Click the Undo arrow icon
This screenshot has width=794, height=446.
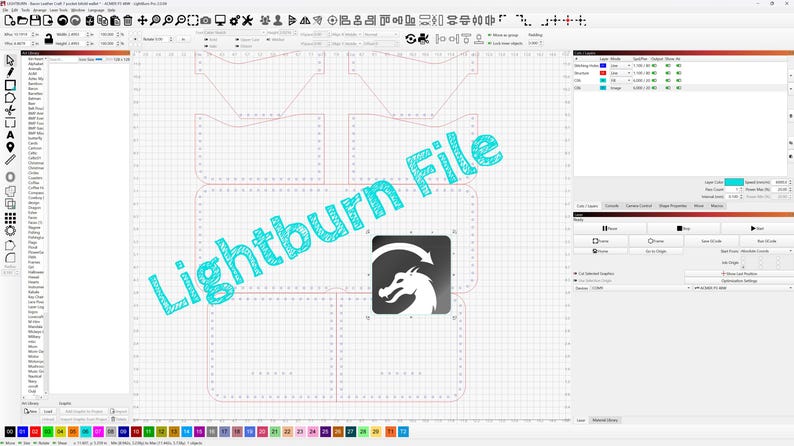[x=62, y=20]
